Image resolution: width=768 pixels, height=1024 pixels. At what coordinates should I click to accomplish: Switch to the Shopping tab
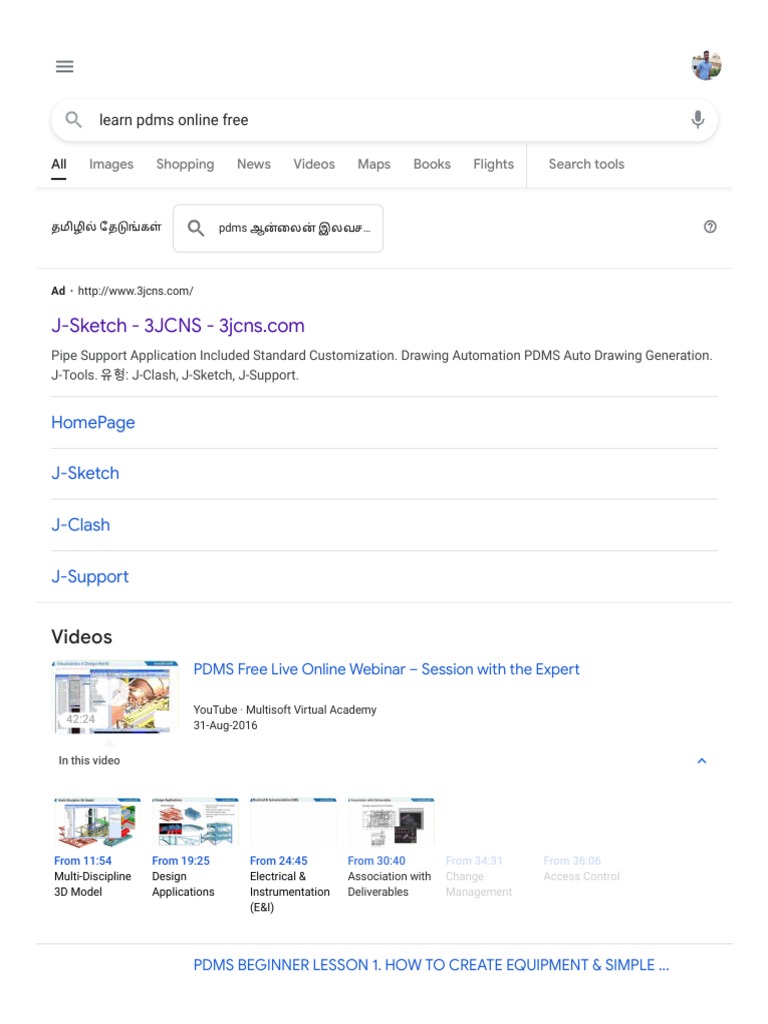tap(185, 165)
